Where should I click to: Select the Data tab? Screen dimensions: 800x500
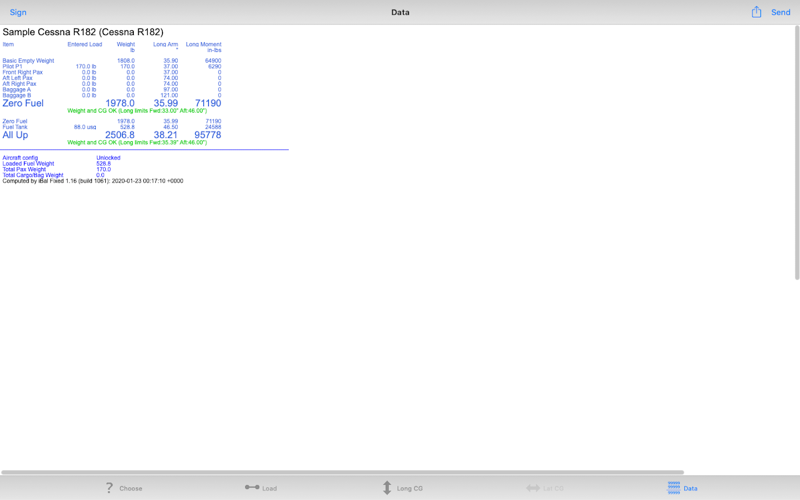point(682,488)
